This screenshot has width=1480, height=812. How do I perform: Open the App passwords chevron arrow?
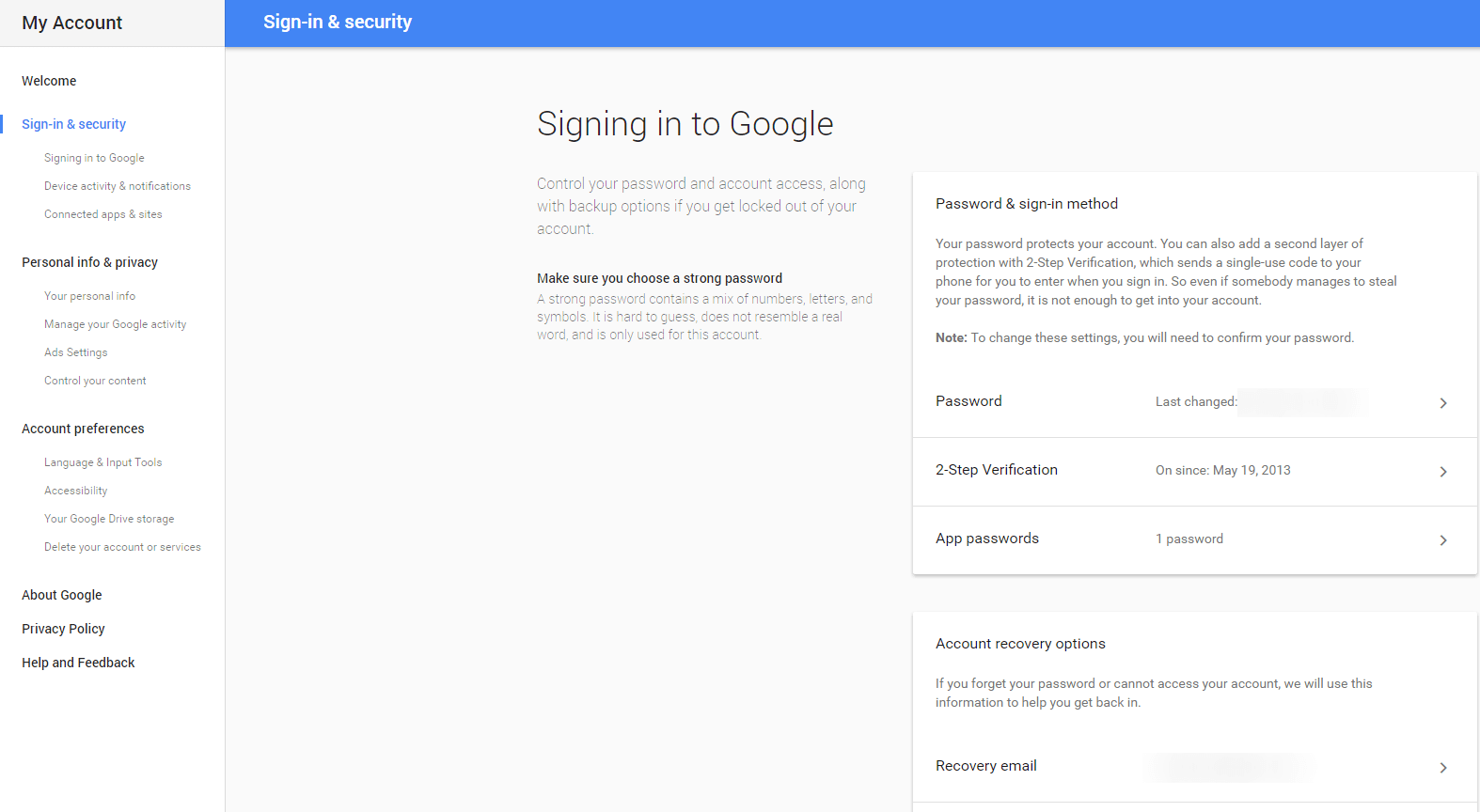1443,540
